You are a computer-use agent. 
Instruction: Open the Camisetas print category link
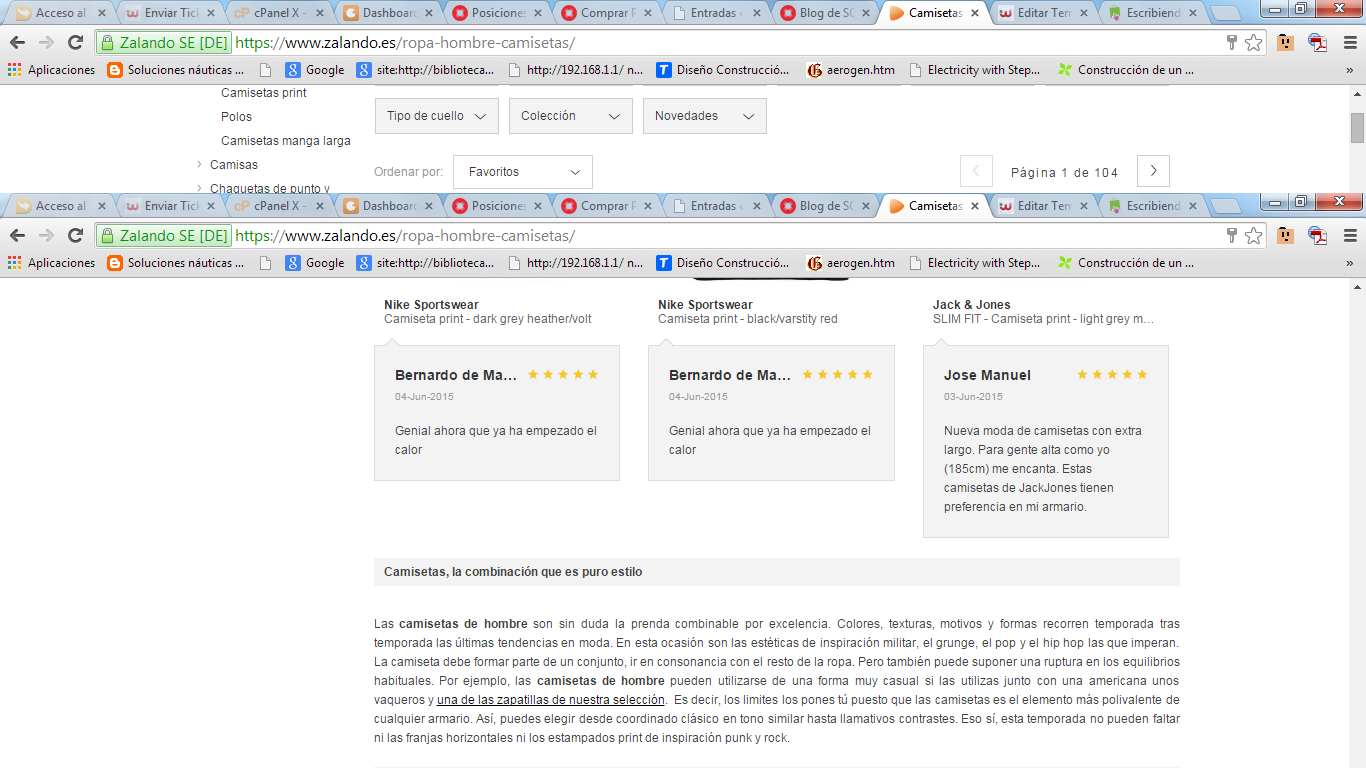[264, 93]
